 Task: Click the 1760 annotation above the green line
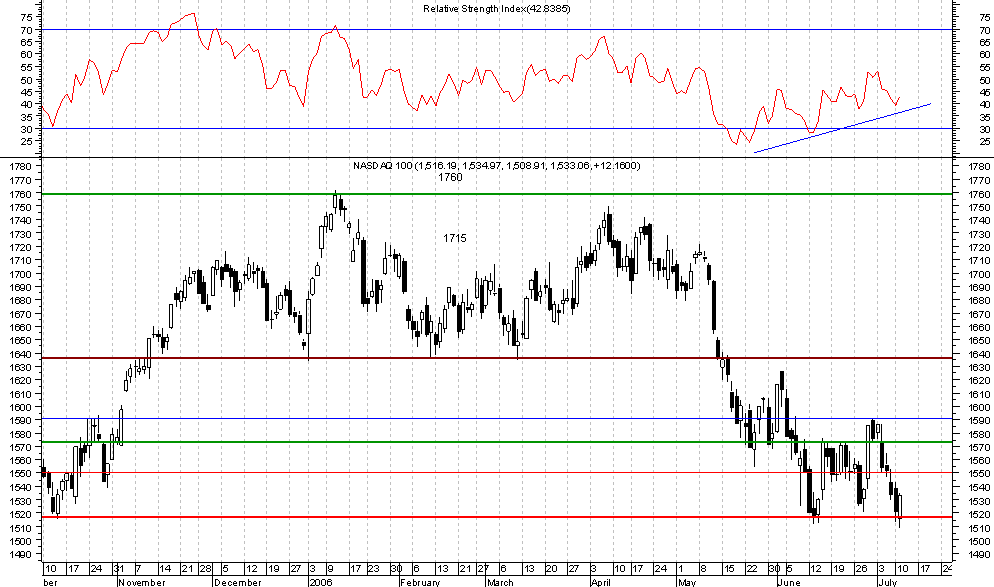(450, 177)
